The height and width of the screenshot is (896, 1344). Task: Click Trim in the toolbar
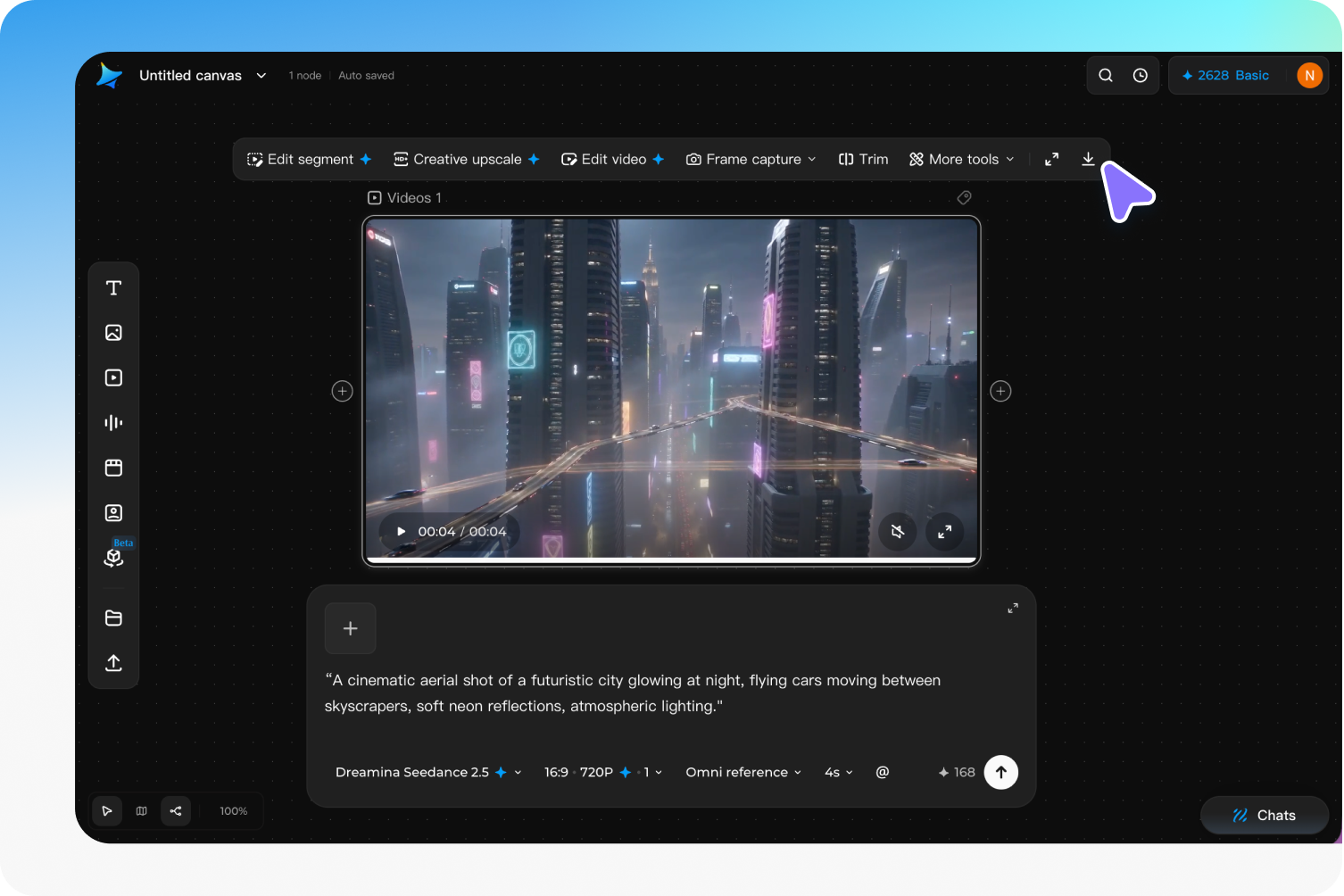863,159
